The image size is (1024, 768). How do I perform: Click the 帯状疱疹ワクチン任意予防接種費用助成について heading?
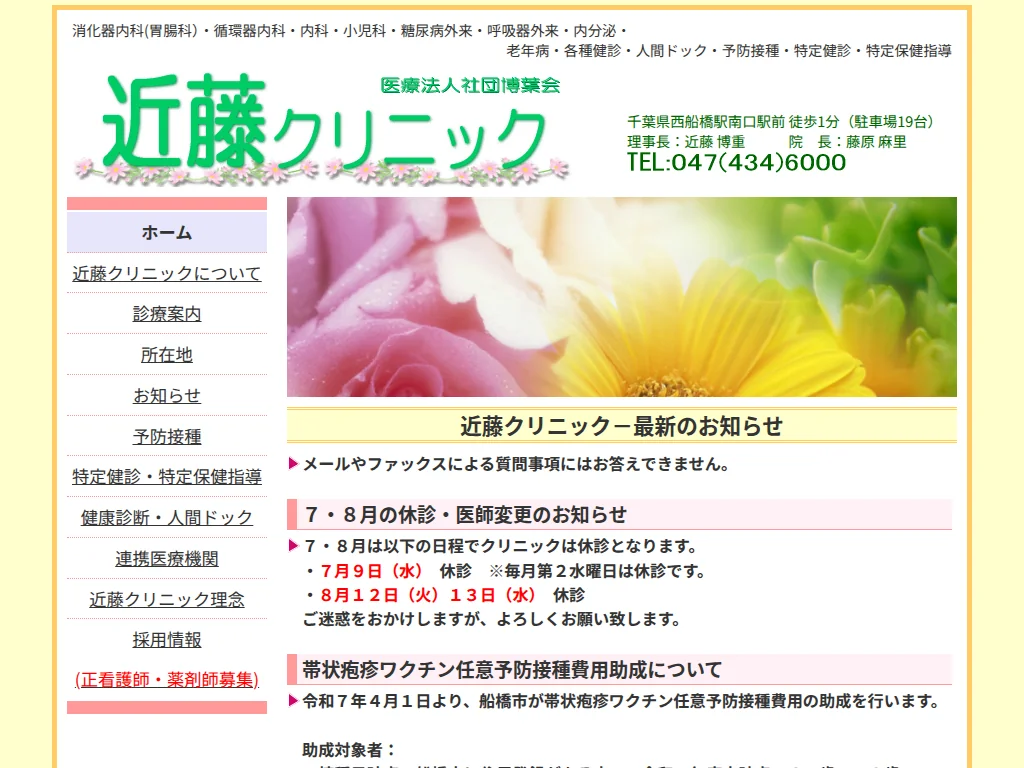(619, 669)
